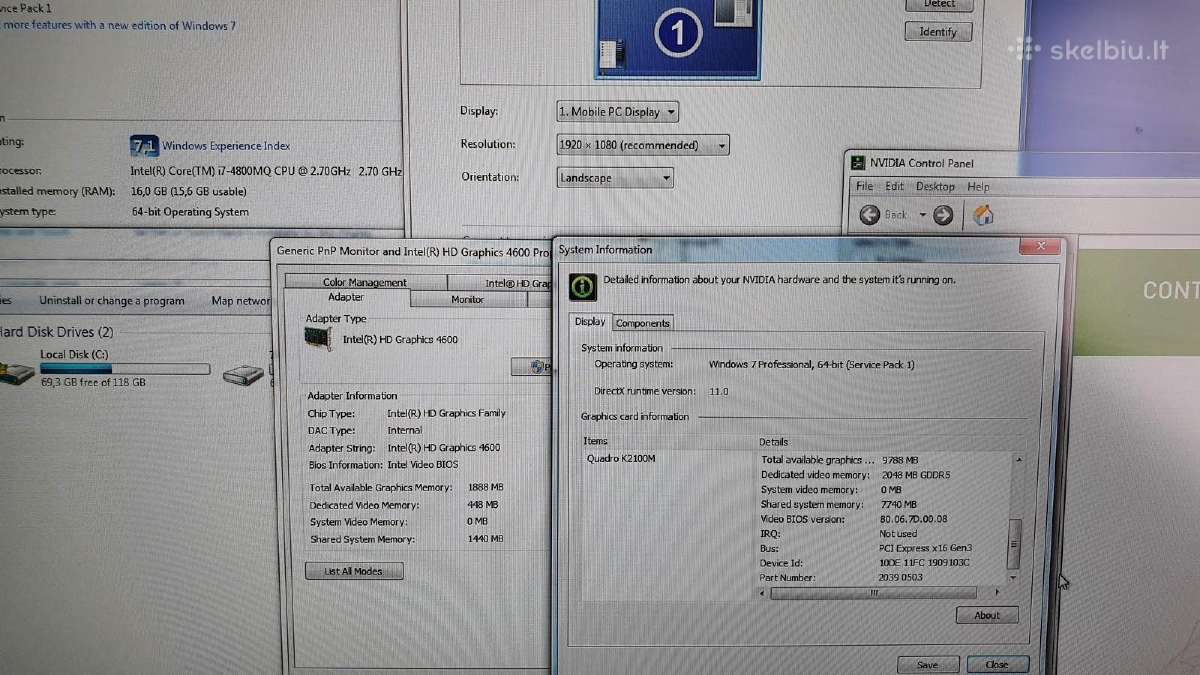Click the Bus PCI Express x16 Gen3 value

925,548
